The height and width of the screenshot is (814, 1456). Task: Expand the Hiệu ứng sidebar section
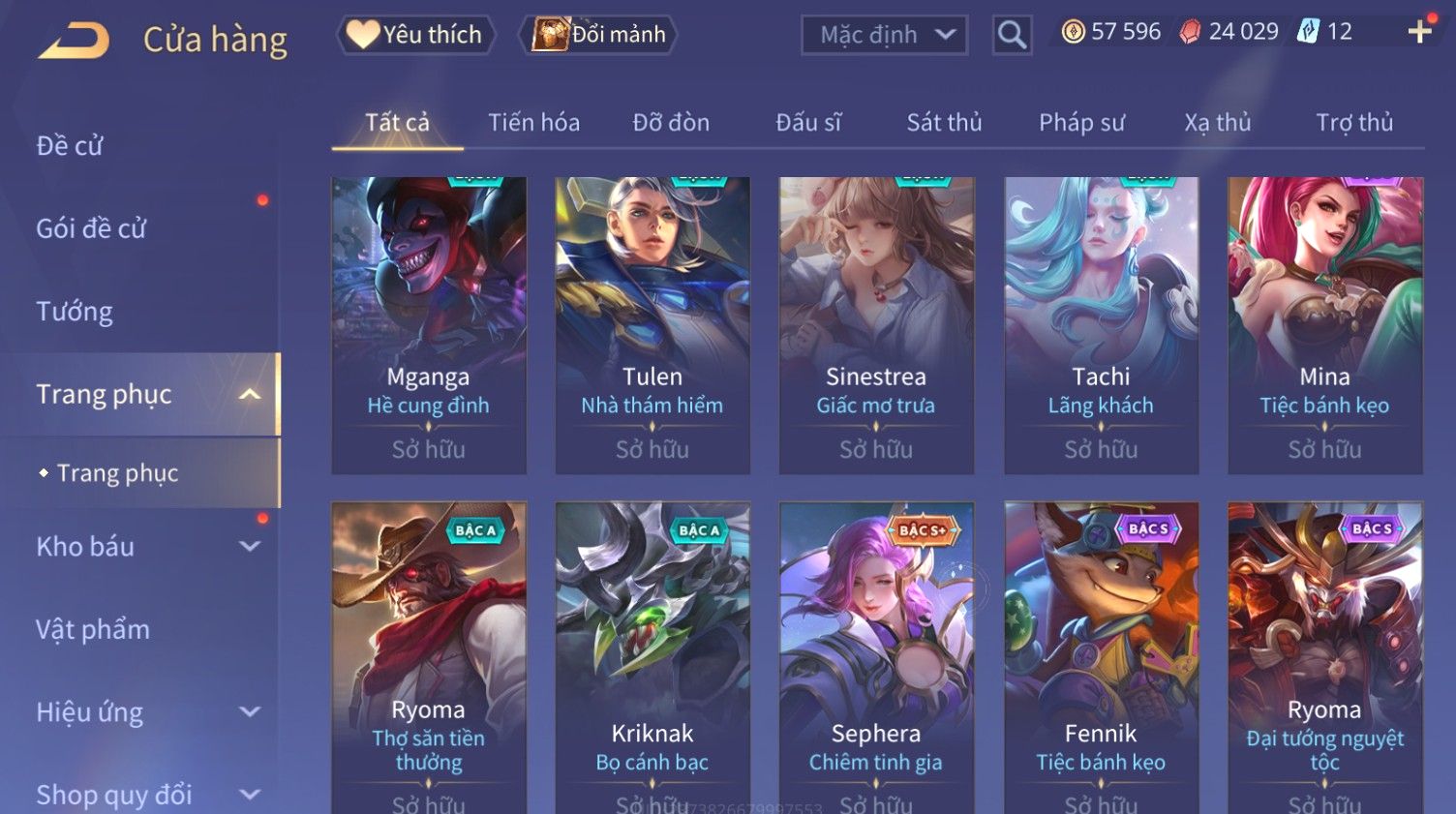click(250, 711)
